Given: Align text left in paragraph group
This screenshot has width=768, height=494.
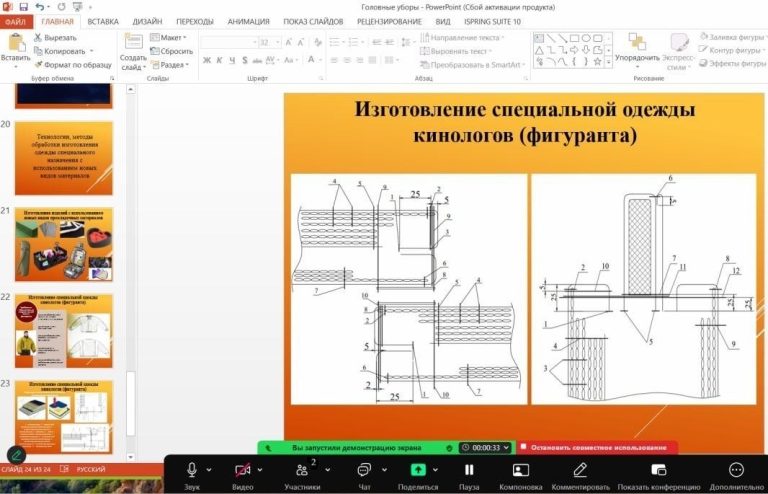Looking at the screenshot, I should click(x=334, y=60).
